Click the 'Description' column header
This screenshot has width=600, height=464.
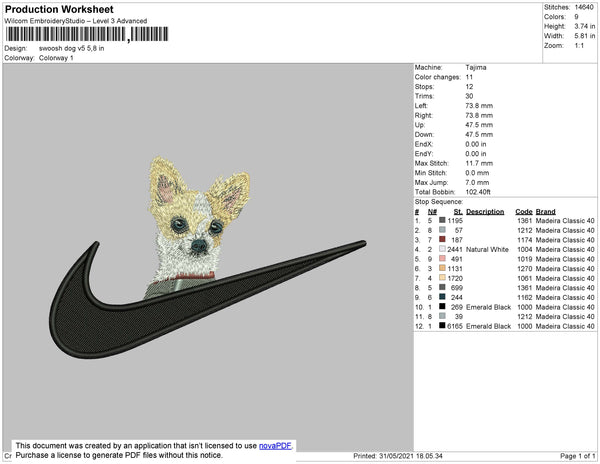click(485, 212)
